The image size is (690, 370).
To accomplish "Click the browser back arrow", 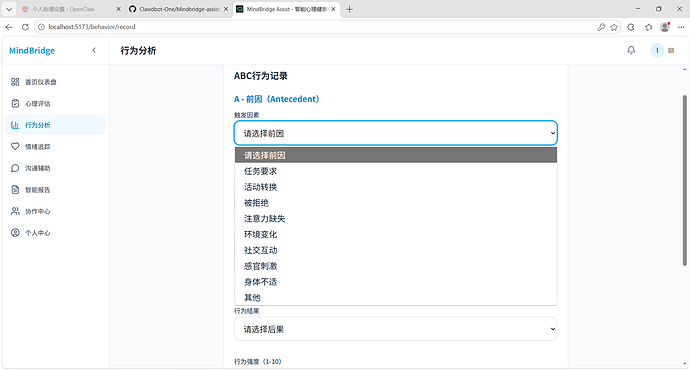I will [x=9, y=27].
